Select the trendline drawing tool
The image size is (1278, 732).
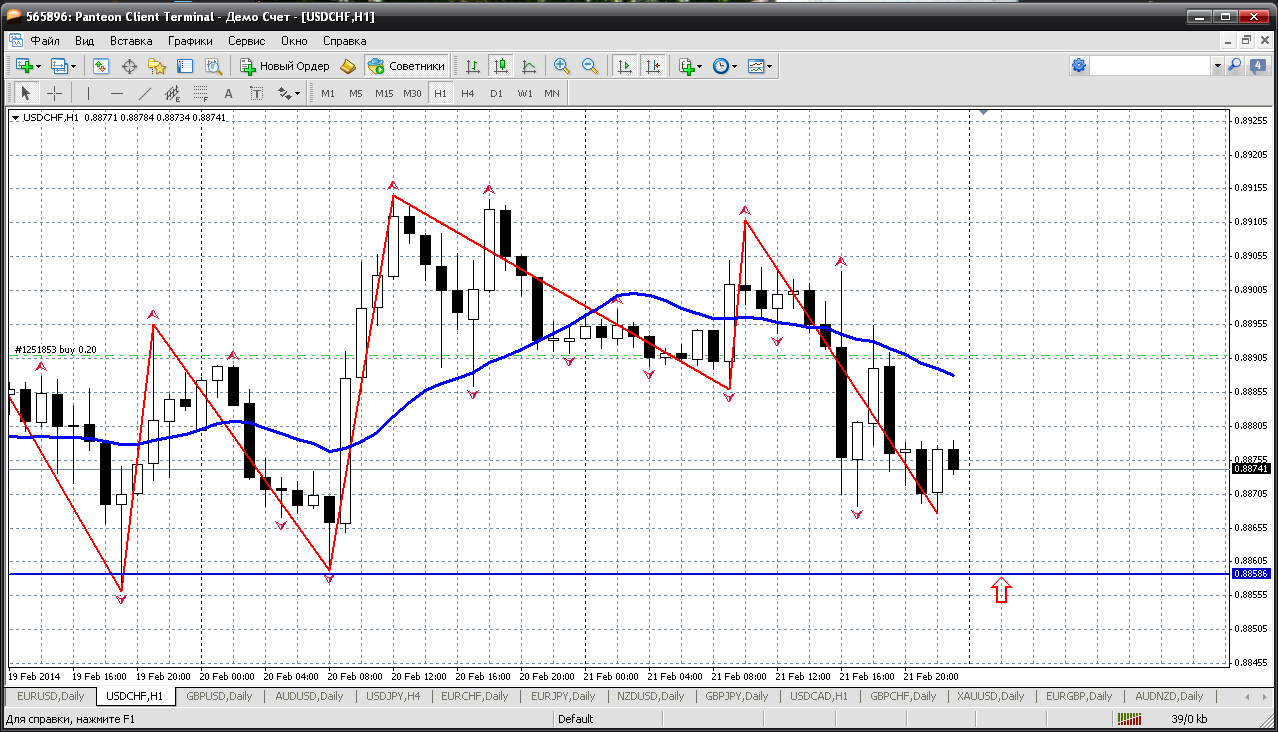pos(144,93)
